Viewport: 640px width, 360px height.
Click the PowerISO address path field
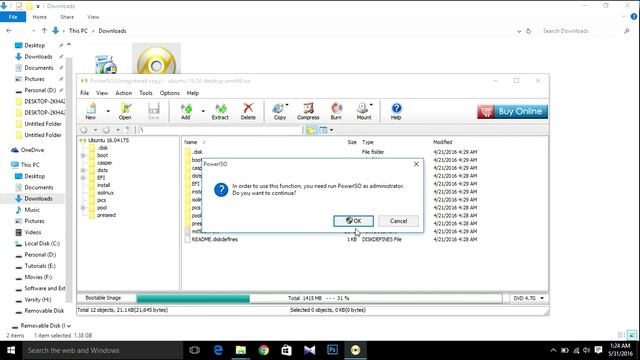coord(220,130)
